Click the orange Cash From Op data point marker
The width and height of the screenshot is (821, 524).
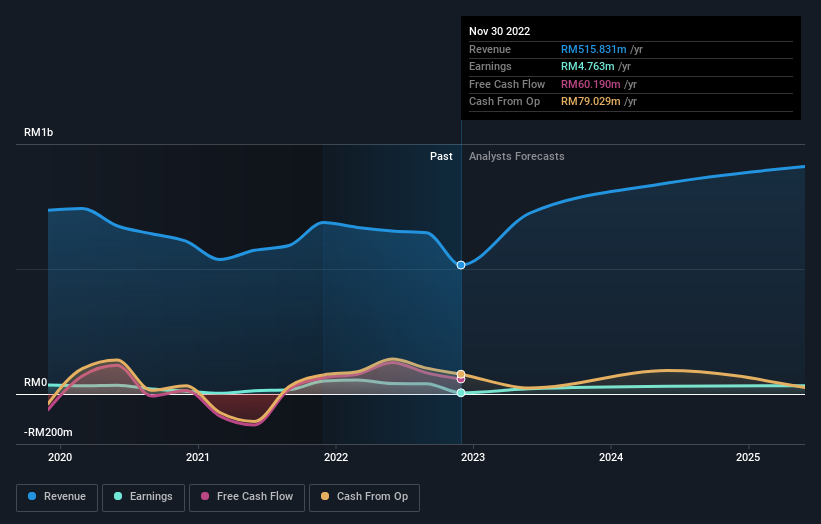pyautogui.click(x=461, y=374)
